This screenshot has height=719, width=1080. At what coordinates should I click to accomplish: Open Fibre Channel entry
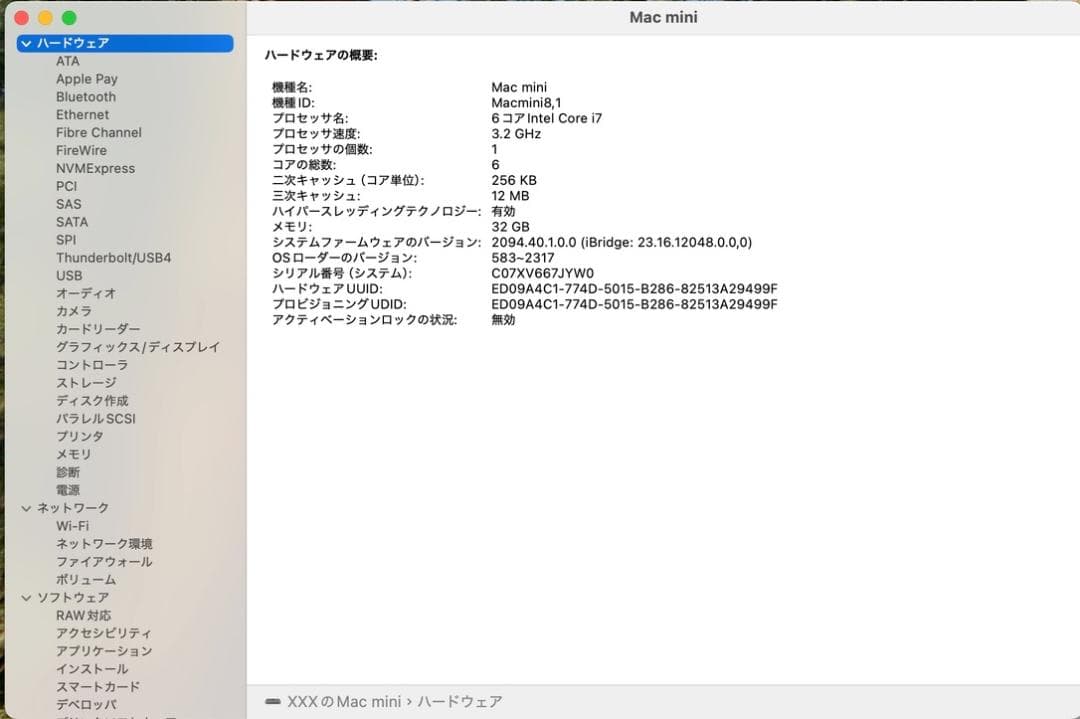pyautogui.click(x=98, y=133)
